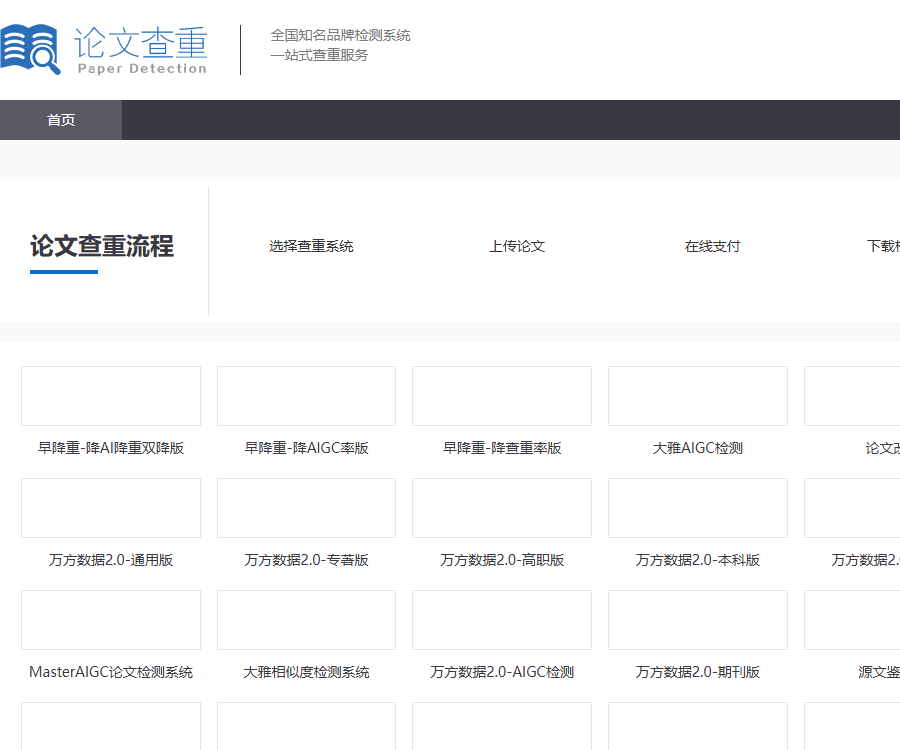The height and width of the screenshot is (750, 900).
Task: Select the 万方数据2.0-期刊版 link
Action: click(x=698, y=671)
